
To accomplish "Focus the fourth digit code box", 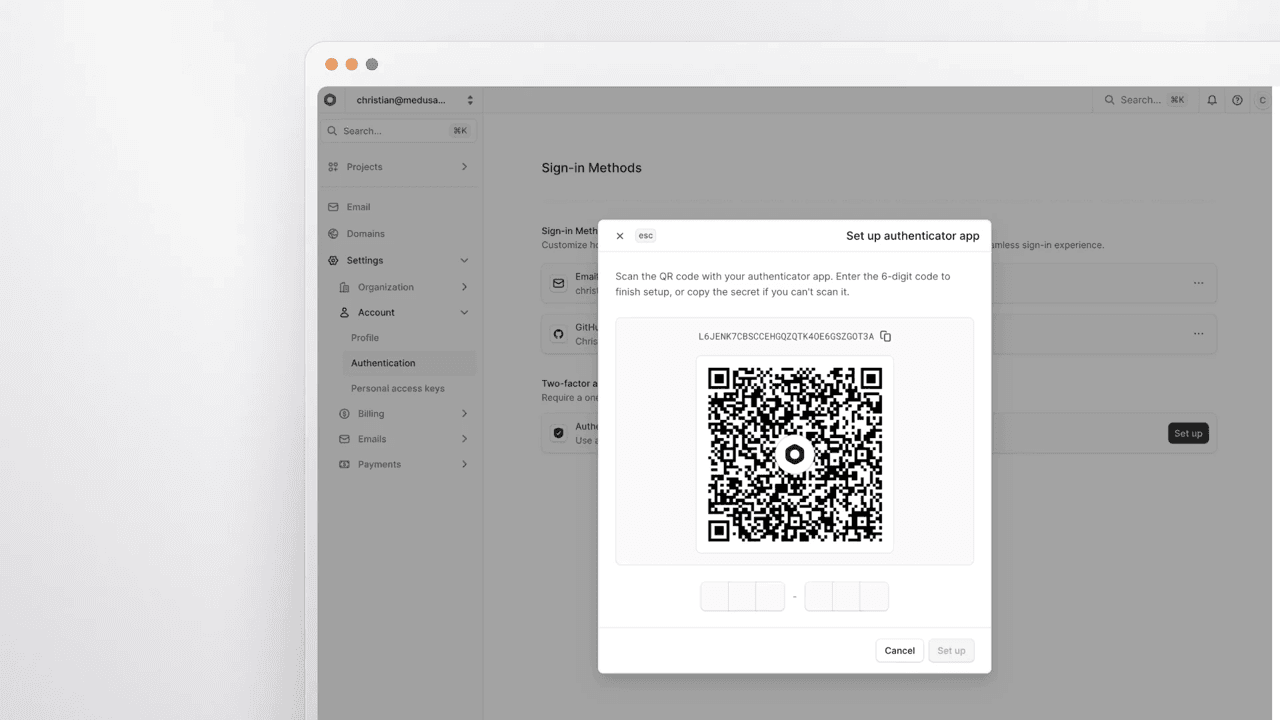I will [819, 597].
